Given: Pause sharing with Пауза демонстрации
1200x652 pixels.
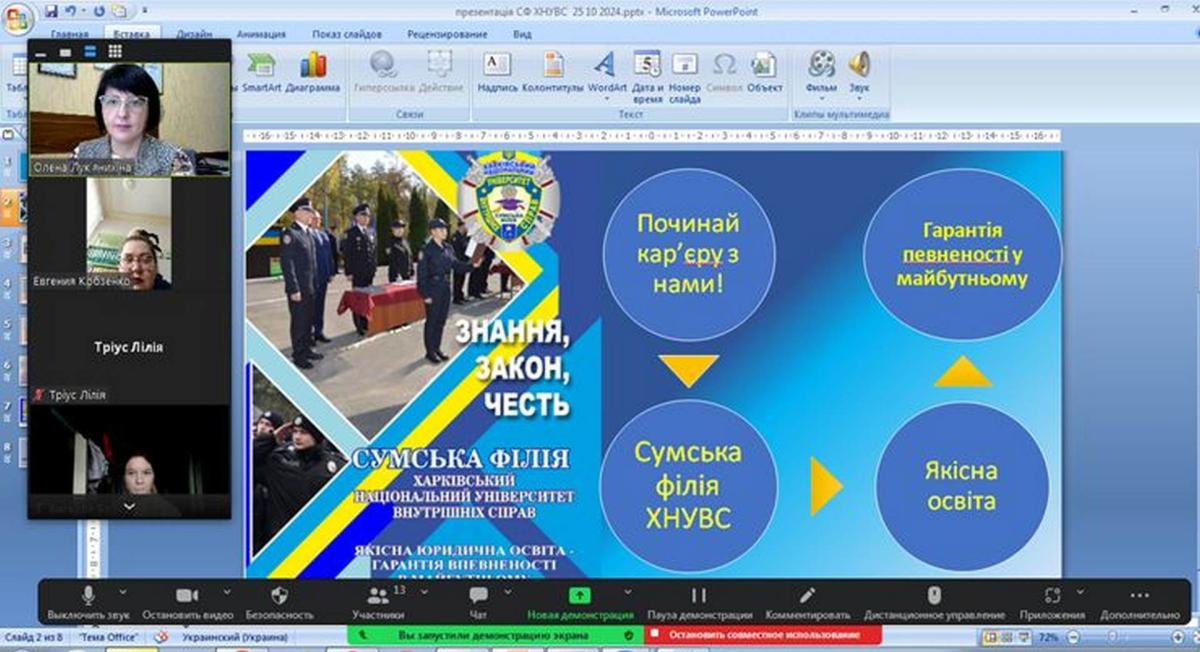Looking at the screenshot, I should (699, 603).
